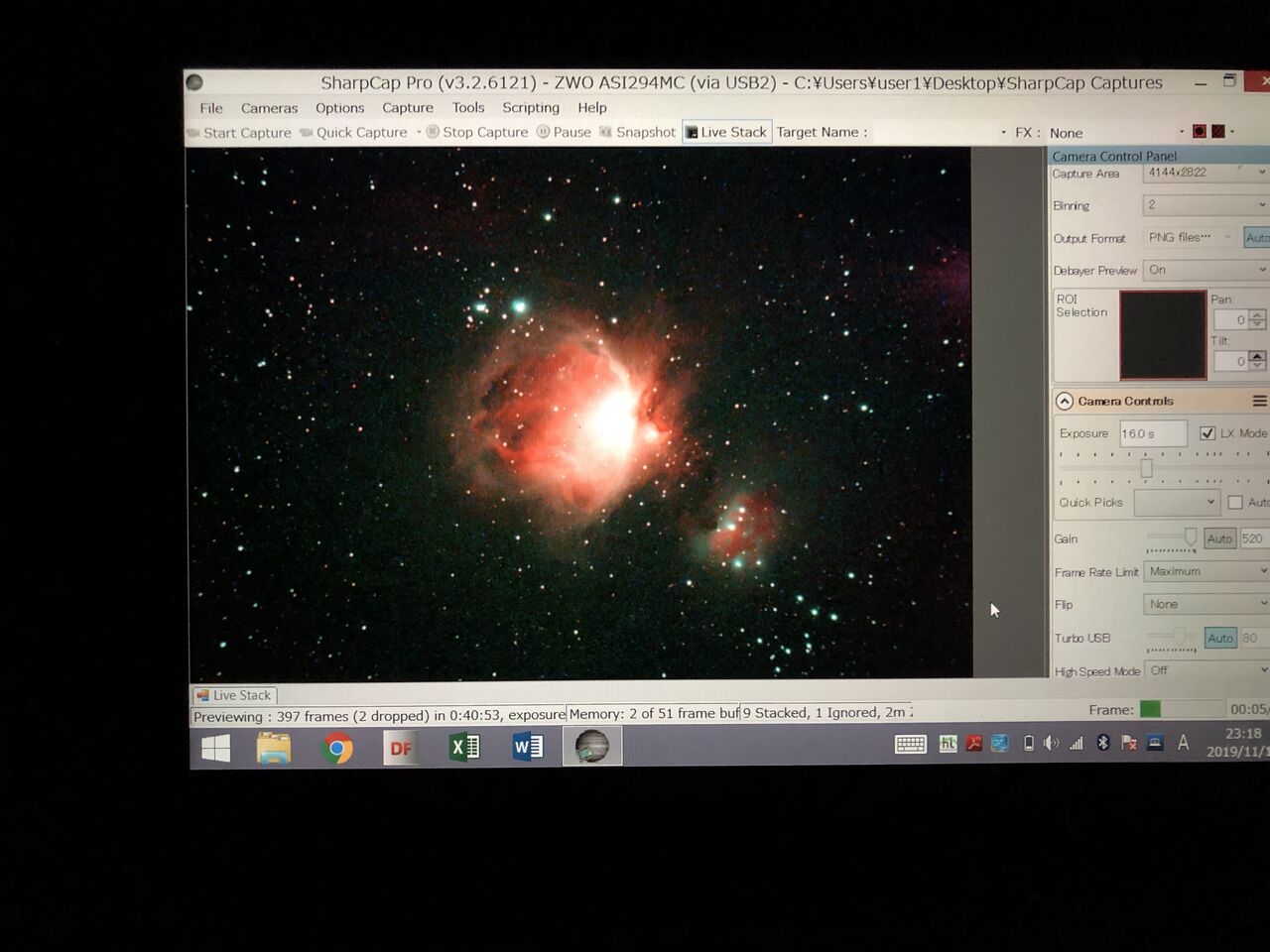Launch Google Chrome from the taskbar
The width and height of the screenshot is (1270, 952).
[x=337, y=748]
